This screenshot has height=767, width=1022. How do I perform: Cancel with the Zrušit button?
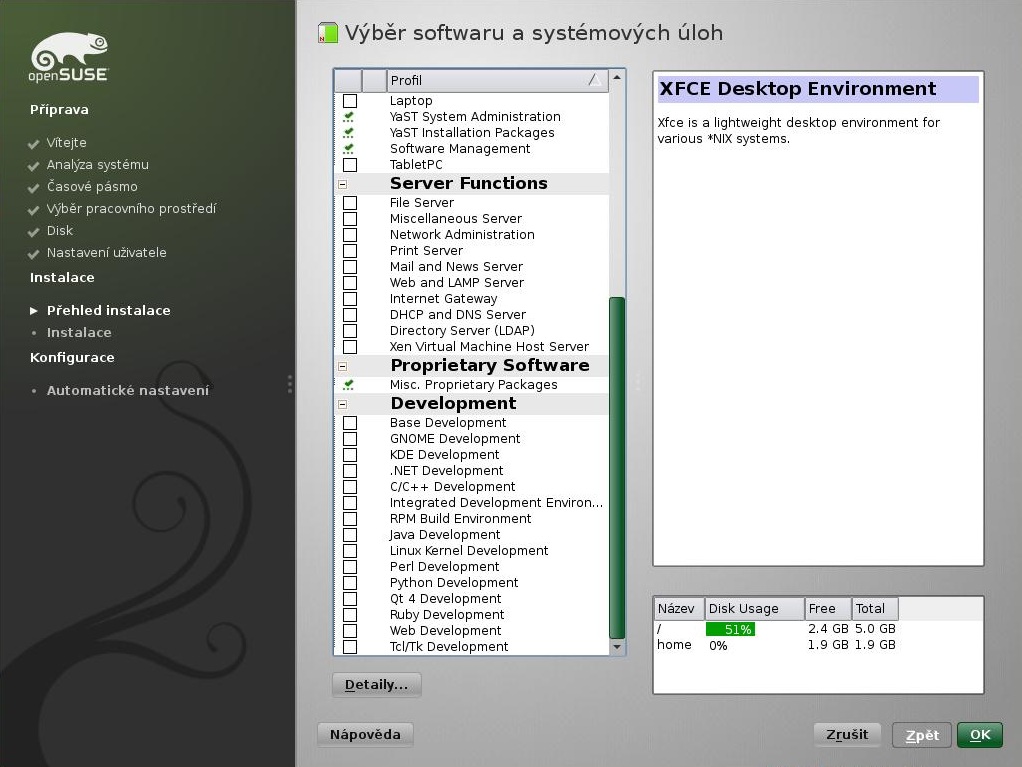tap(847, 734)
